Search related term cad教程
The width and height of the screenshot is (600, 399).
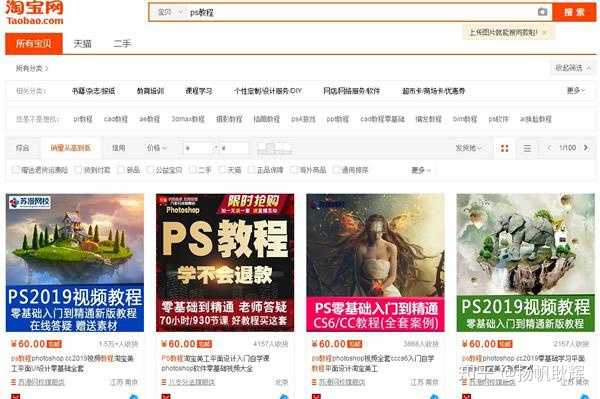(116, 119)
